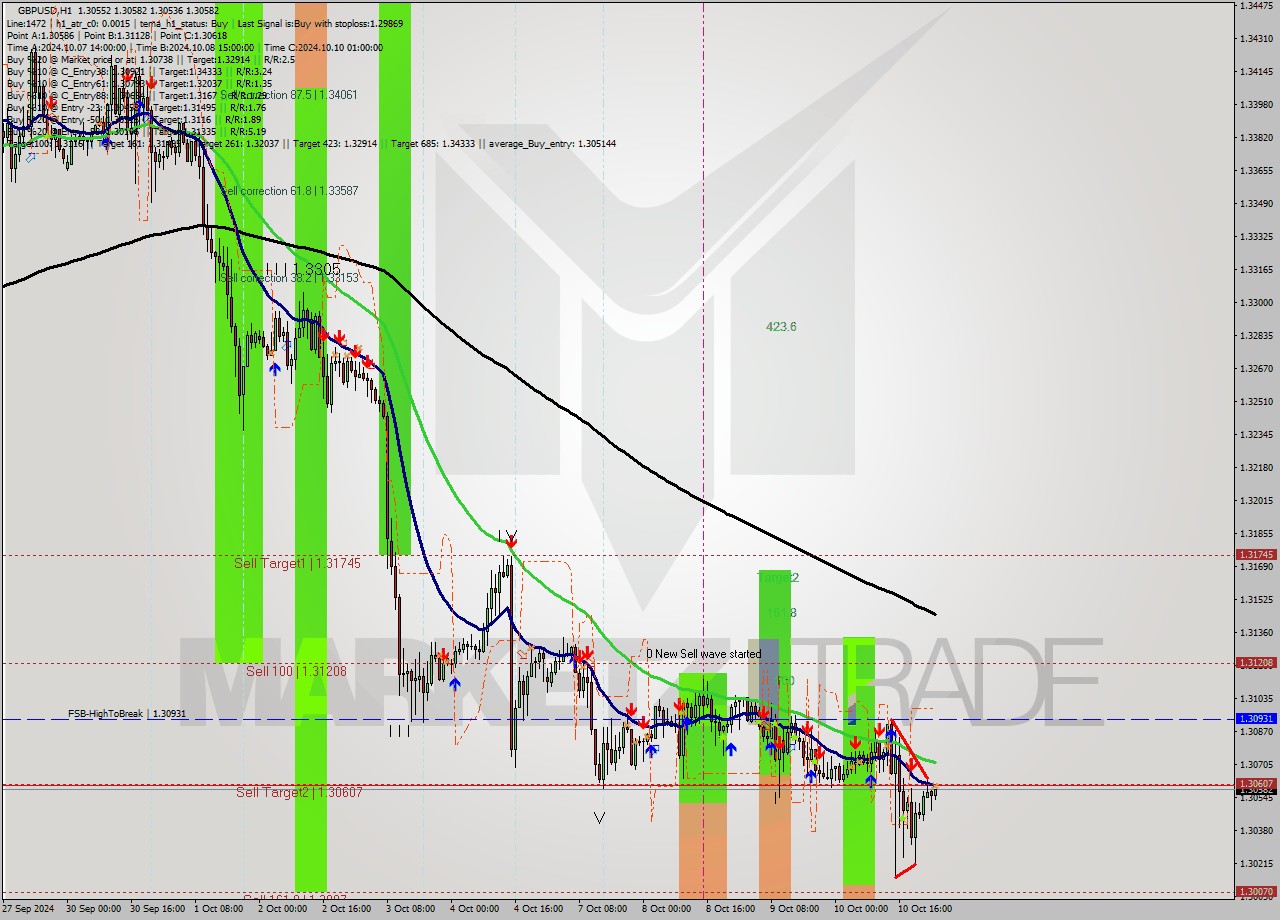Click the 1.33000 price axis value
Screen dimensions: 1280x920
tap(1256, 302)
